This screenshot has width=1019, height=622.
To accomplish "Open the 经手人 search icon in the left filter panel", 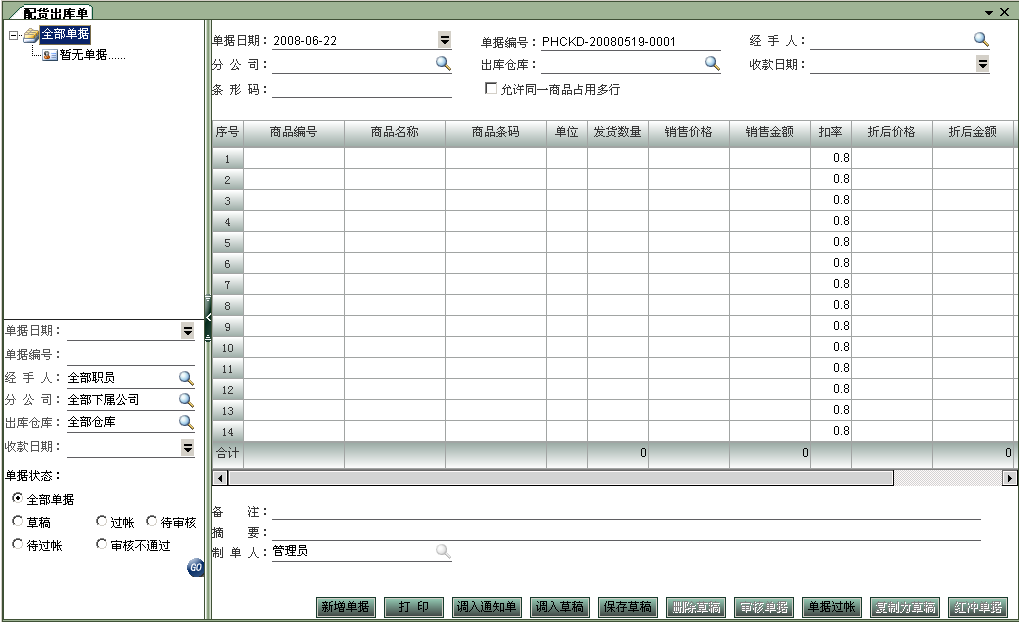I will (x=184, y=377).
